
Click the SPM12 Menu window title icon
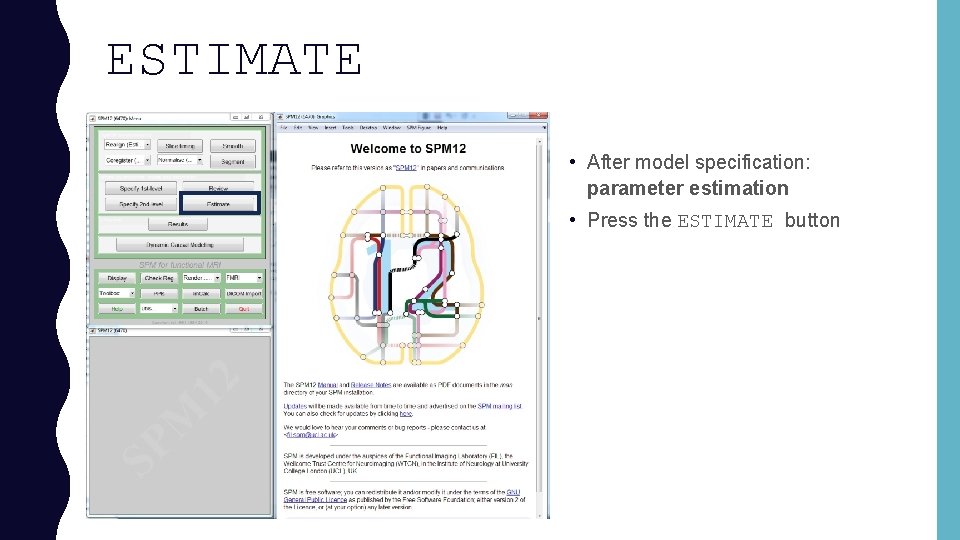92,118
